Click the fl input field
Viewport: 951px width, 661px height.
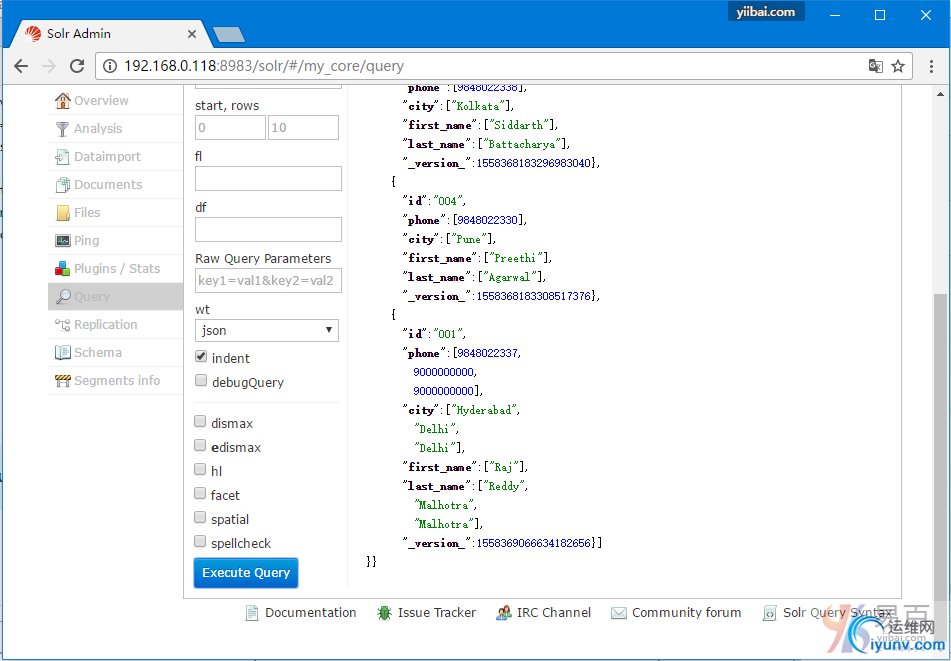pos(268,179)
